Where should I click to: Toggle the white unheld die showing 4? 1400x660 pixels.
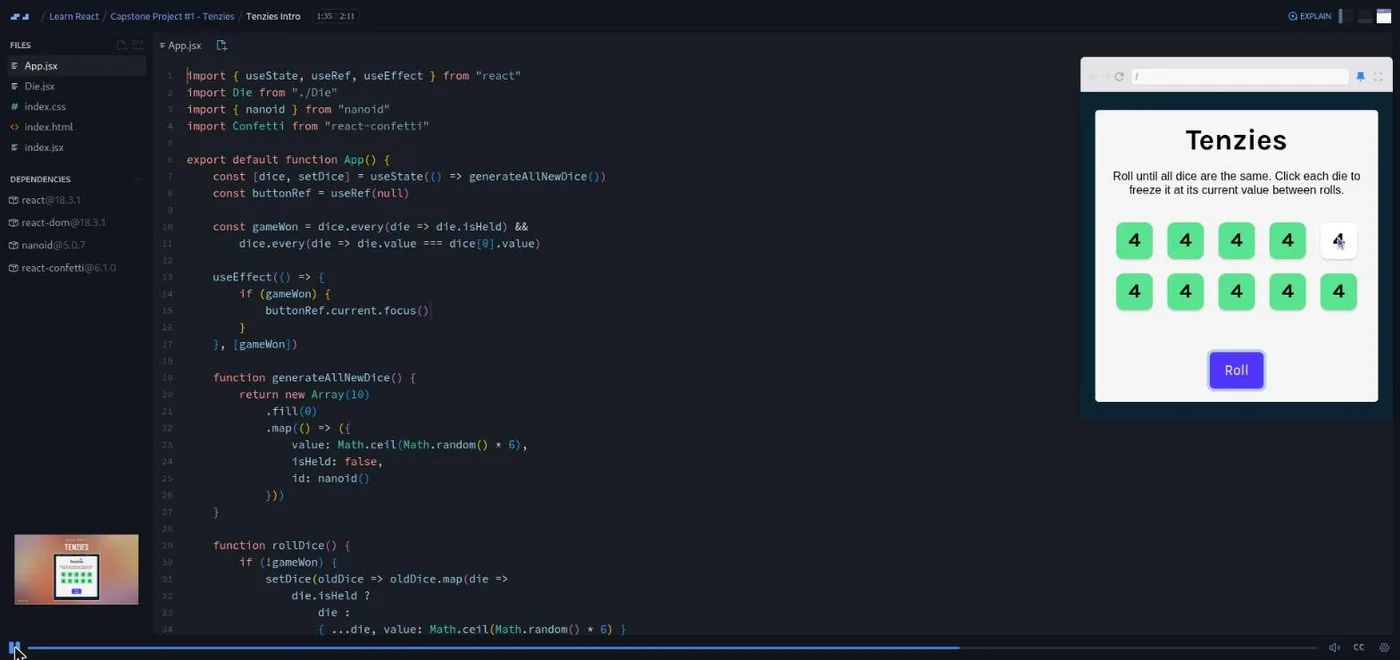pyautogui.click(x=1338, y=240)
